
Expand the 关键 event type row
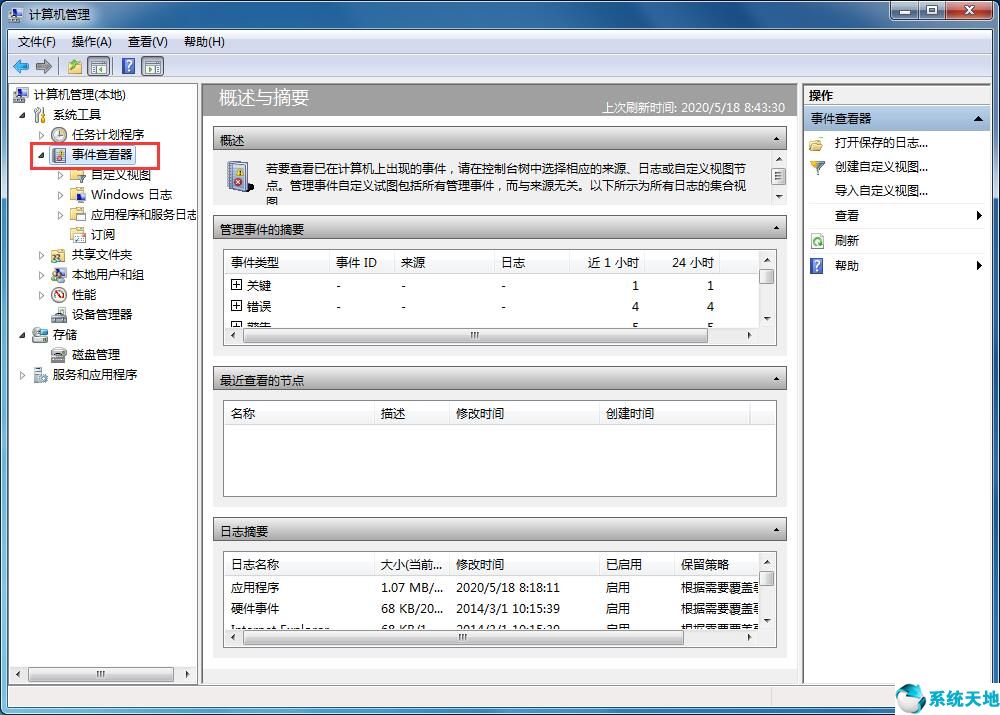click(235, 285)
